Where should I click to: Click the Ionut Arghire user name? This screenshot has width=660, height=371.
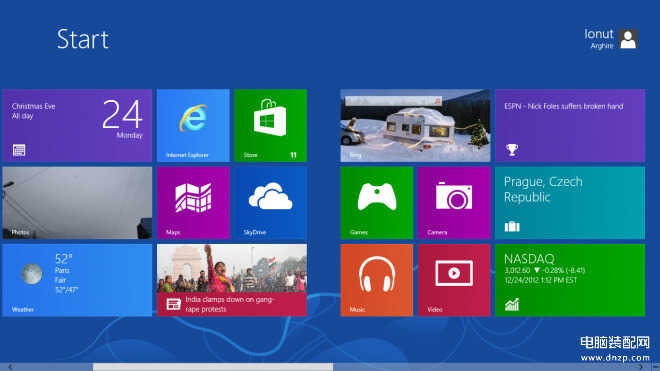pos(599,39)
